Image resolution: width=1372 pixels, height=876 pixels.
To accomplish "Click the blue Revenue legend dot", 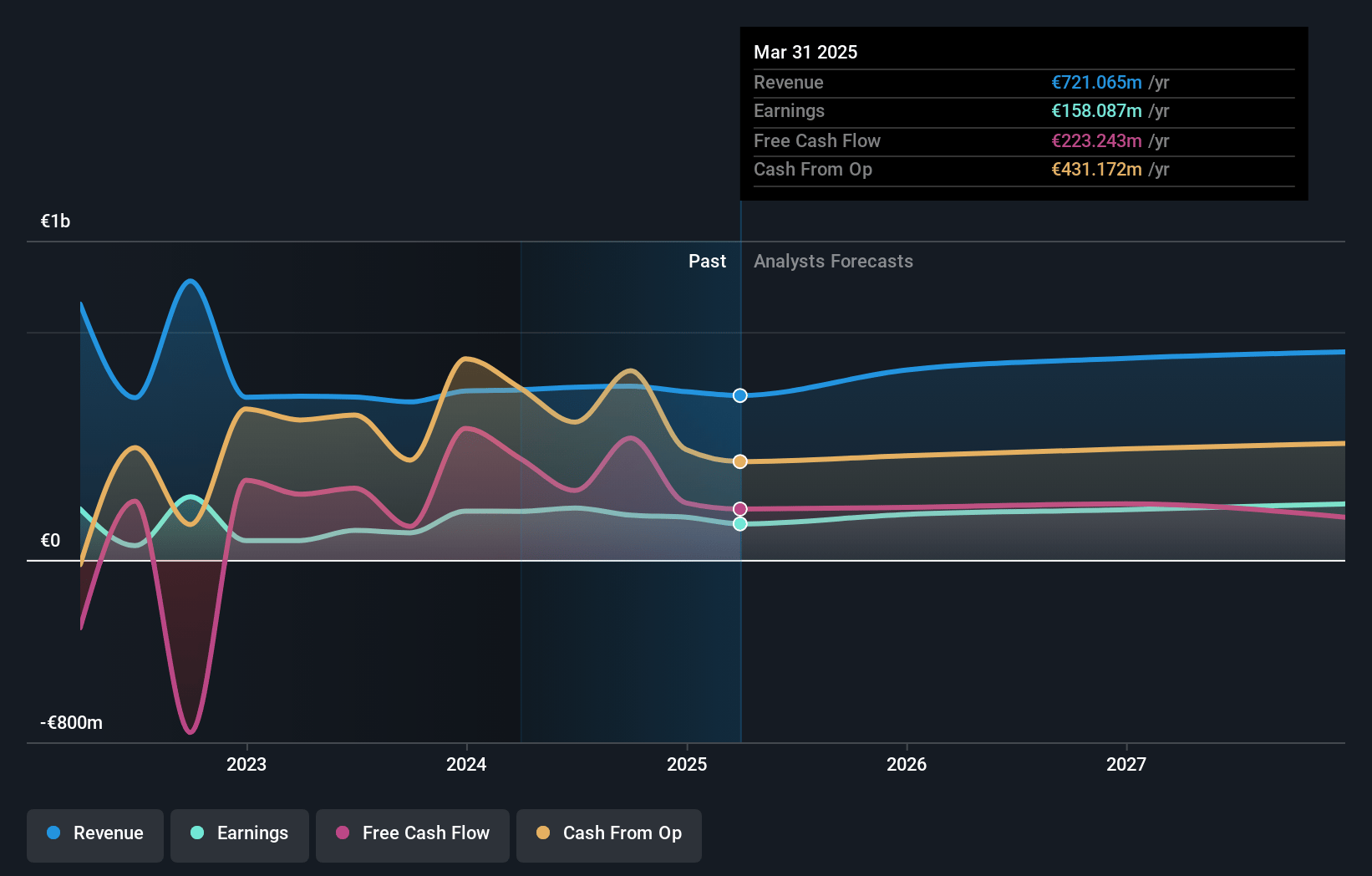I will click(x=53, y=833).
